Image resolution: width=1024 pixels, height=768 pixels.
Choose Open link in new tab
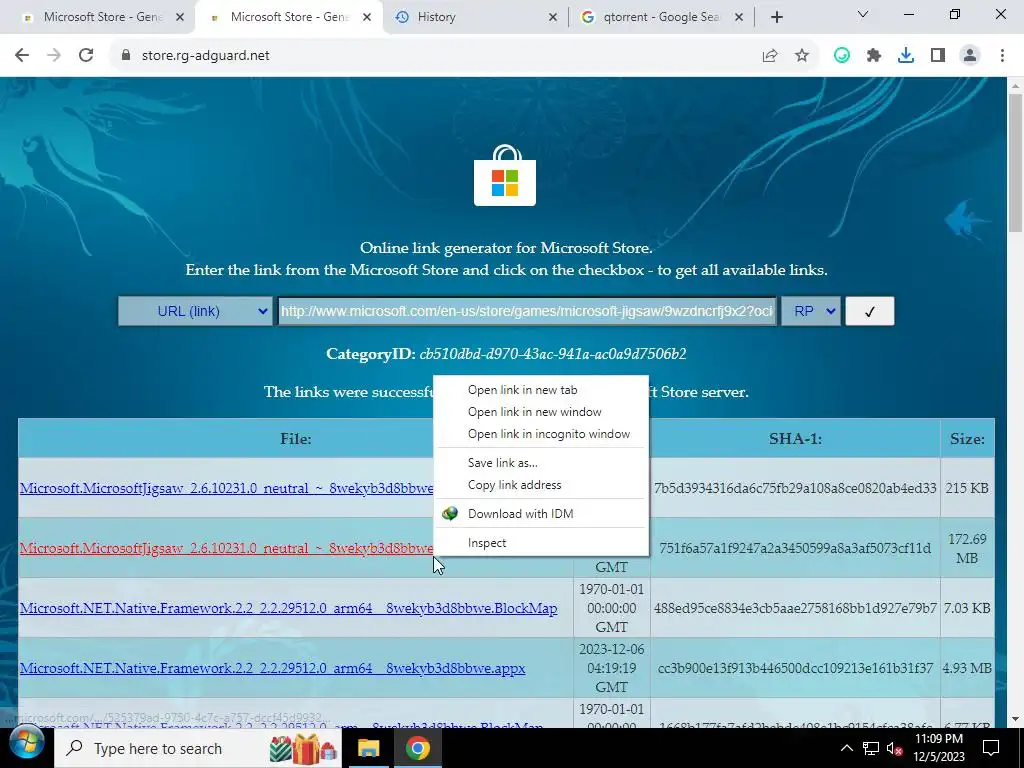point(541,390)
